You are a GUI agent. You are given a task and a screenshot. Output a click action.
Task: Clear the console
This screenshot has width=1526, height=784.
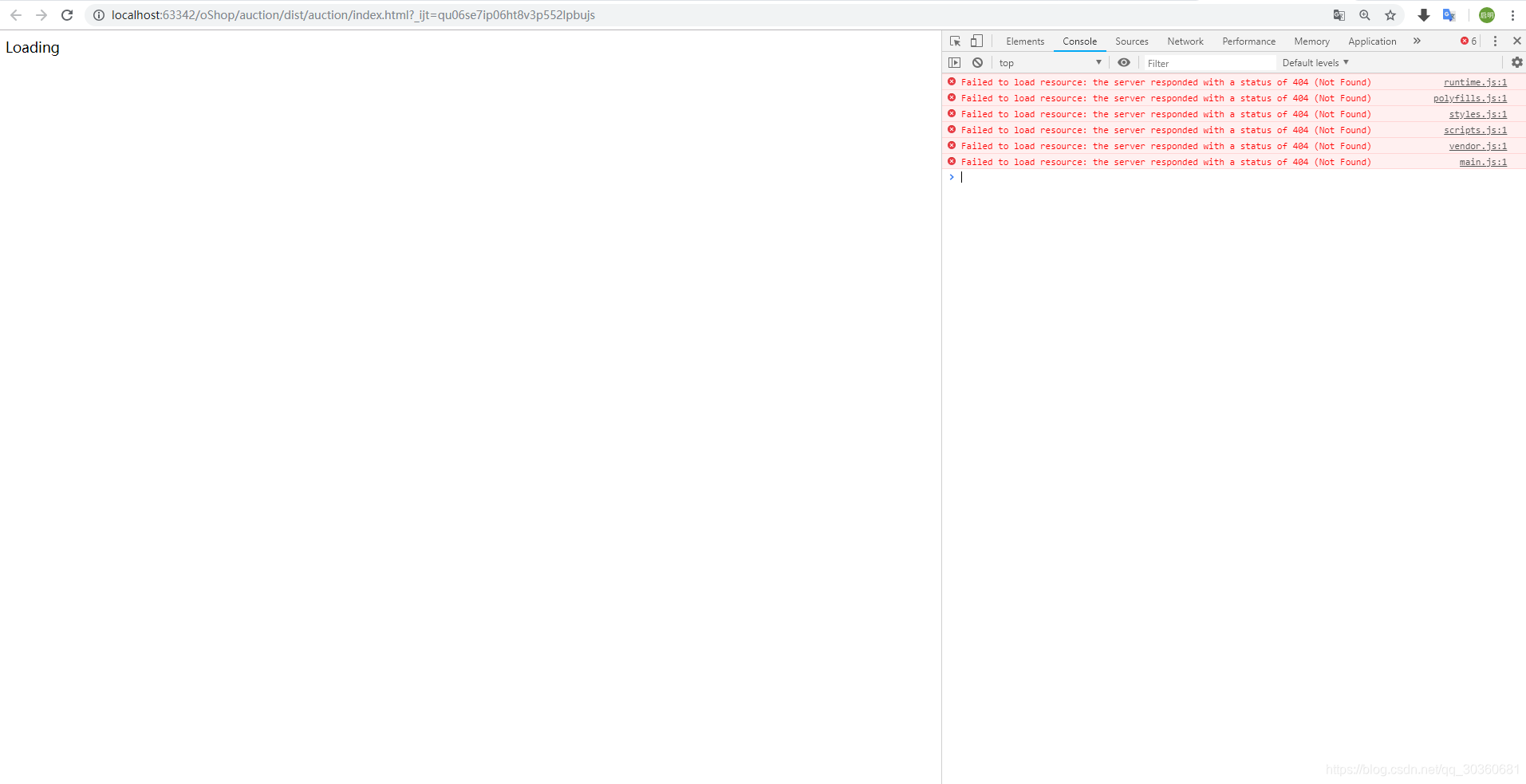coord(977,62)
